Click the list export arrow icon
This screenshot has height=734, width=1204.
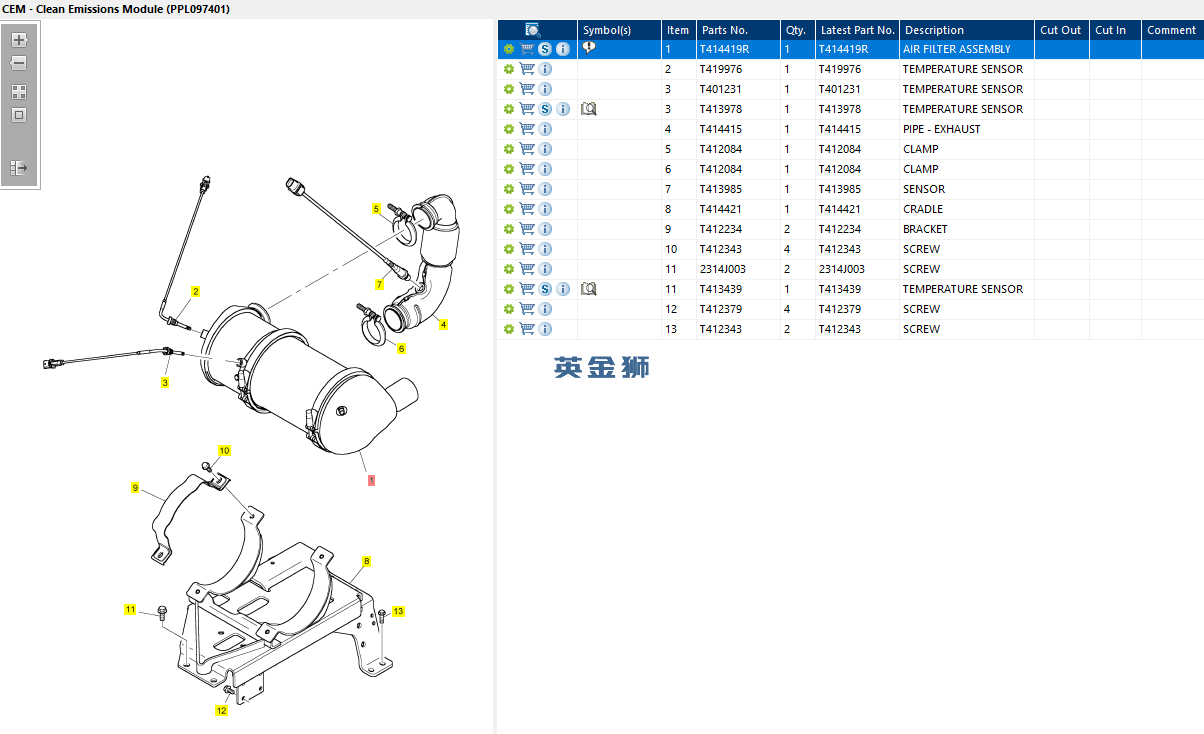(19, 167)
